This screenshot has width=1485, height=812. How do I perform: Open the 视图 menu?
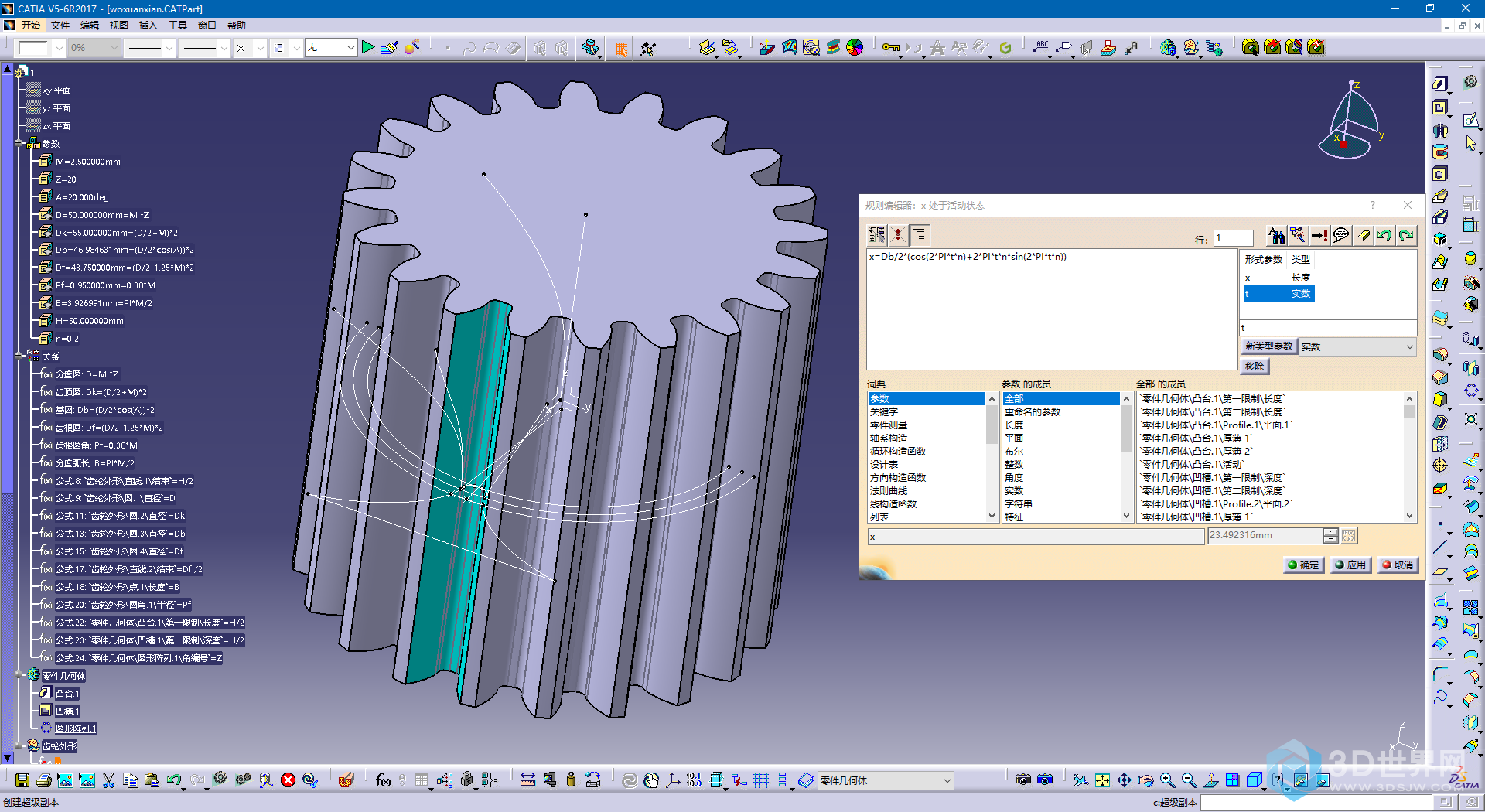click(x=119, y=26)
